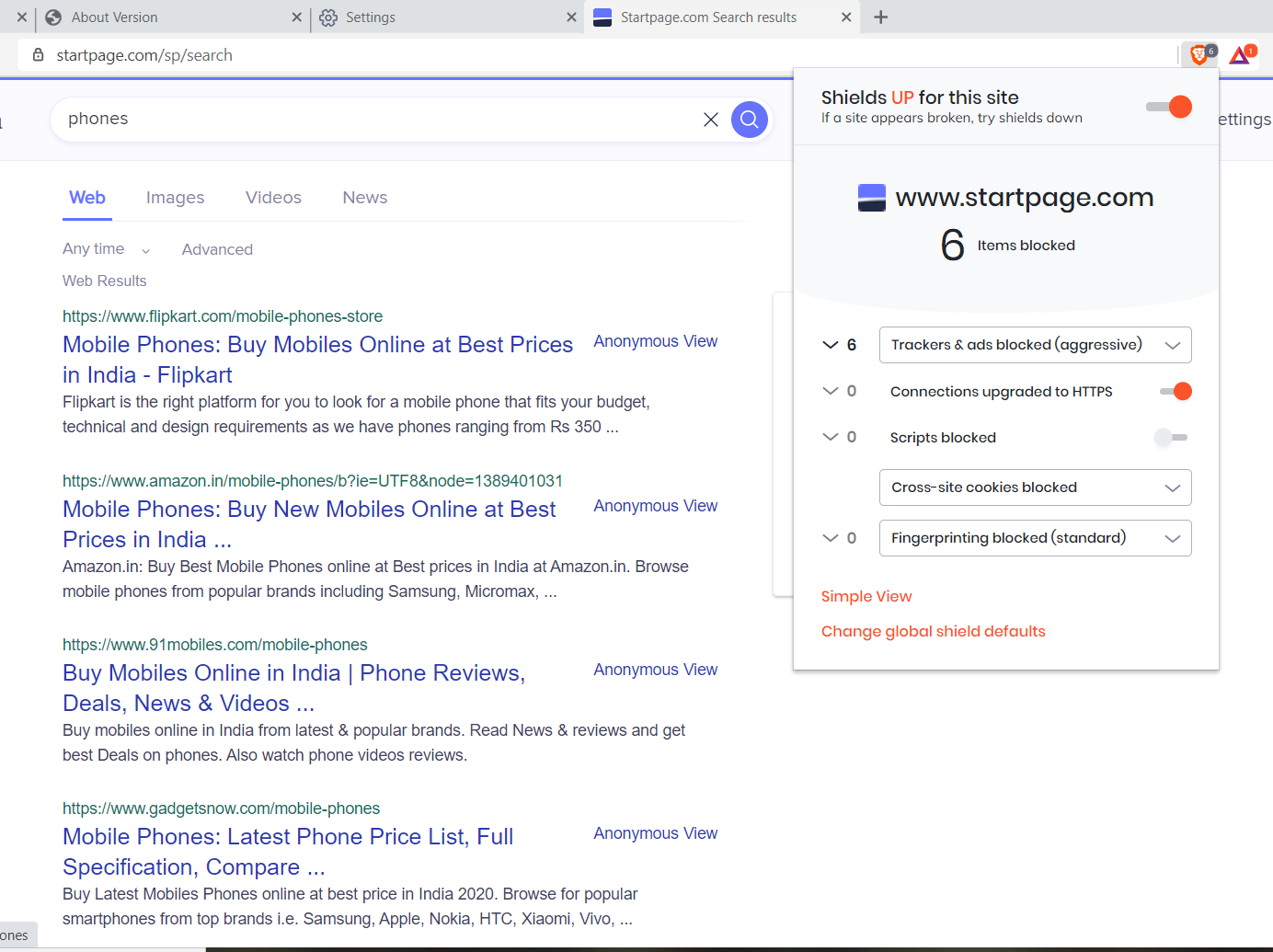Open Fingerprinting blocked dropdown
Image resolution: width=1273 pixels, height=952 pixels.
[x=1036, y=538]
